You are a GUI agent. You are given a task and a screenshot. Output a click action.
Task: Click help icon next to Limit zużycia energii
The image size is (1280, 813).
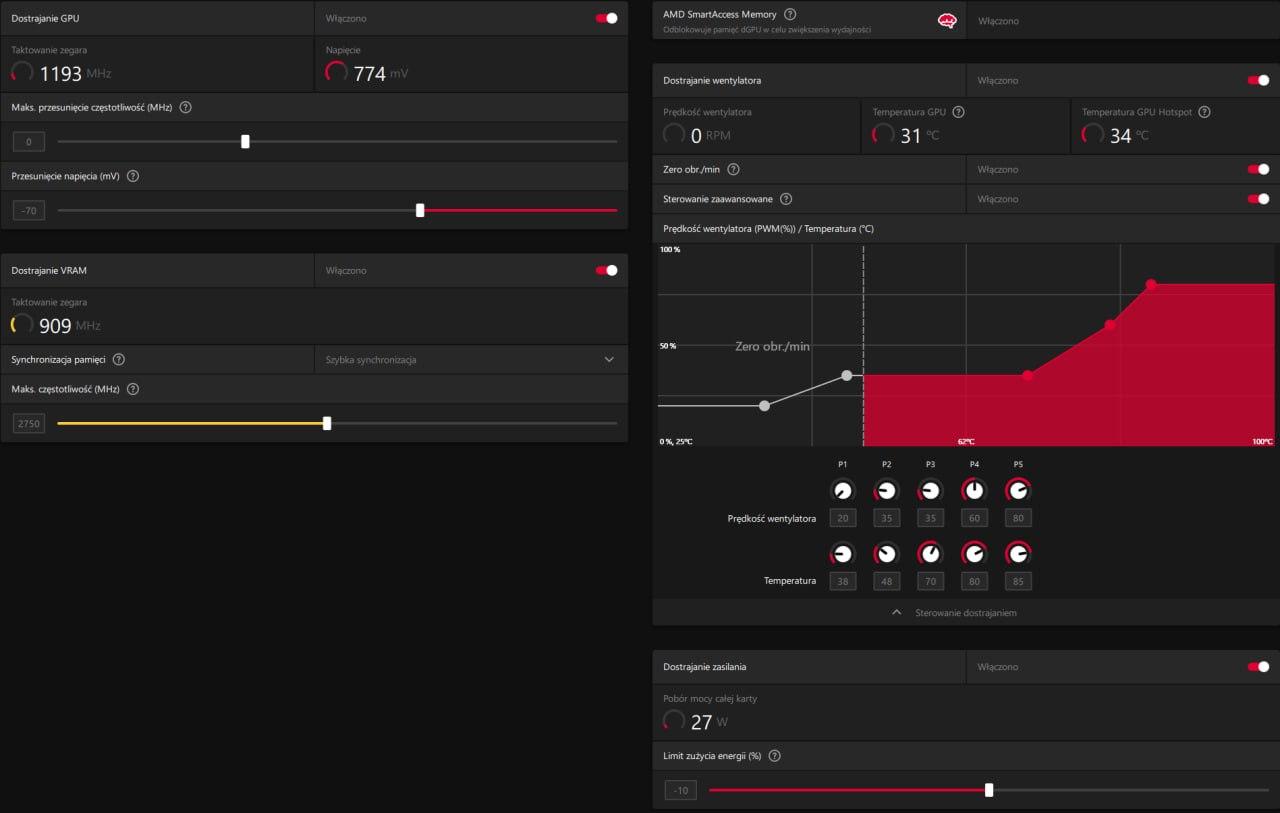[x=774, y=756]
